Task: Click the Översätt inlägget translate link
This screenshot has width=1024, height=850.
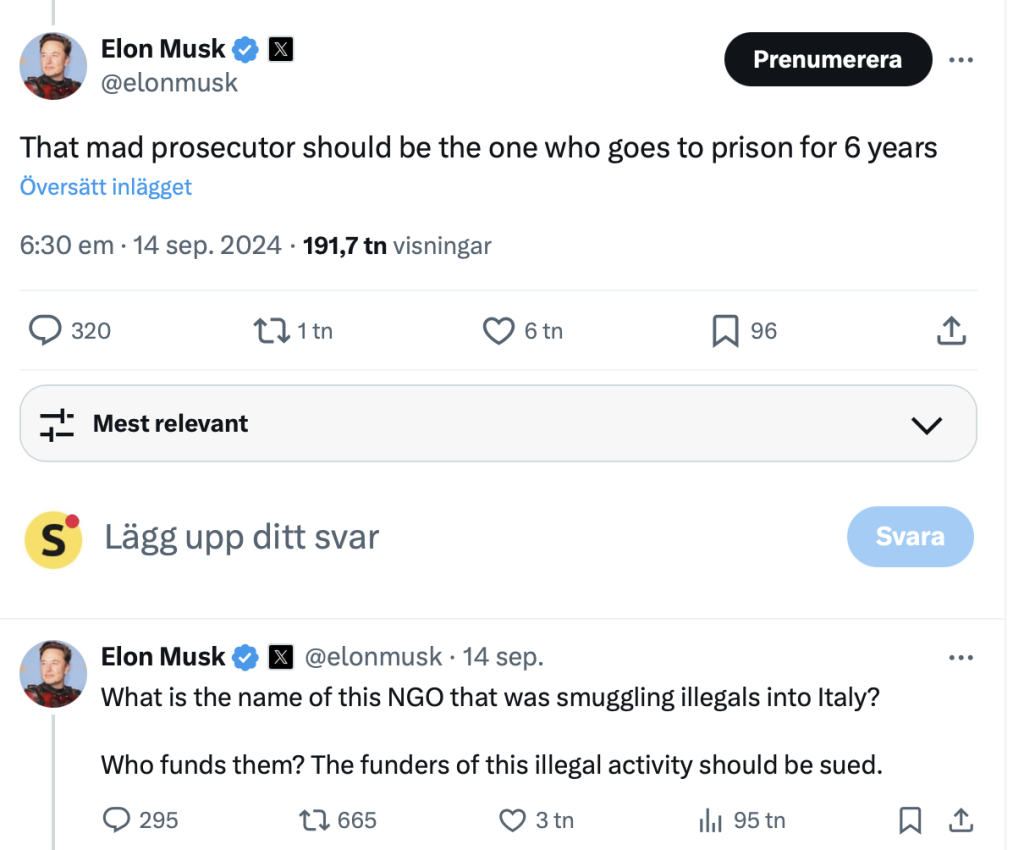Action: click(x=106, y=187)
